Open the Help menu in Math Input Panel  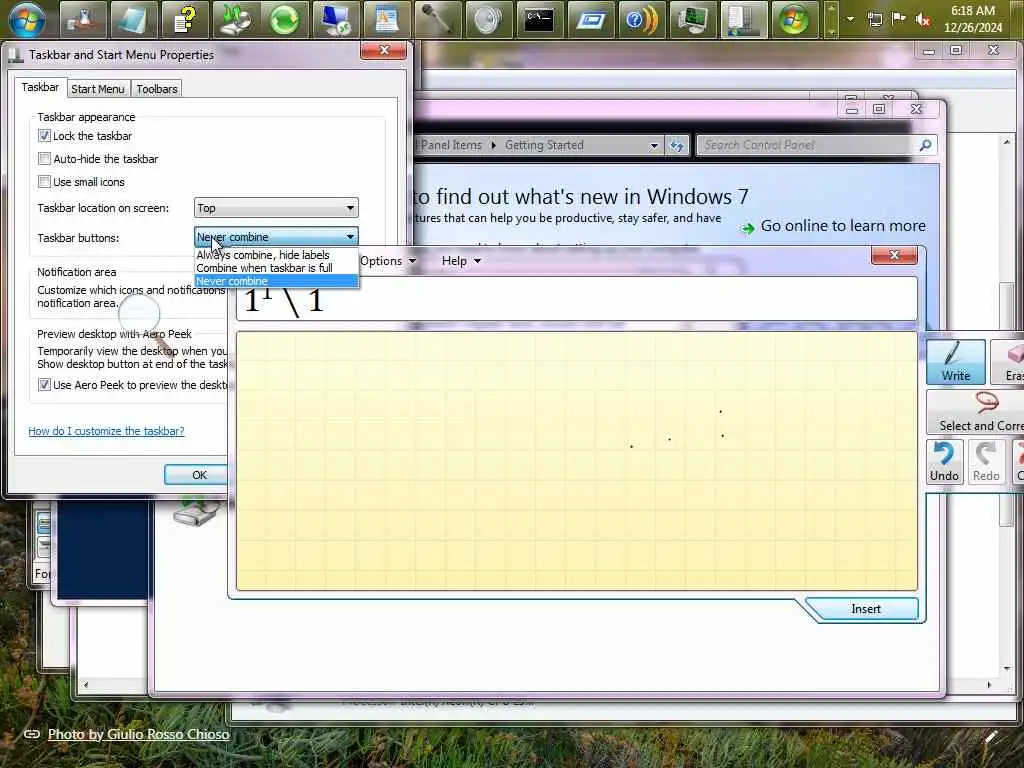click(461, 261)
